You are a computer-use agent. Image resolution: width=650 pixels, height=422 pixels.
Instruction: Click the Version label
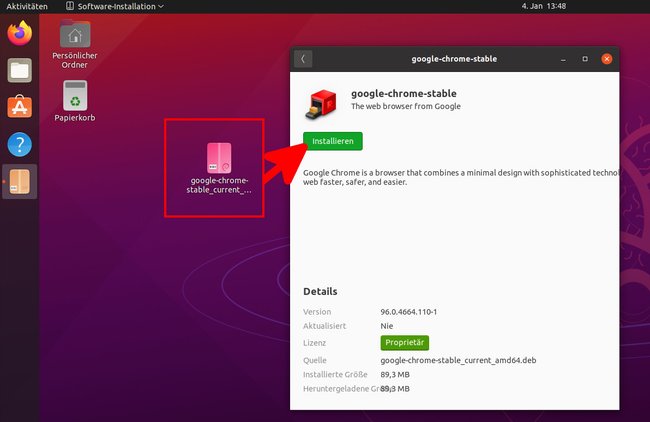point(317,312)
